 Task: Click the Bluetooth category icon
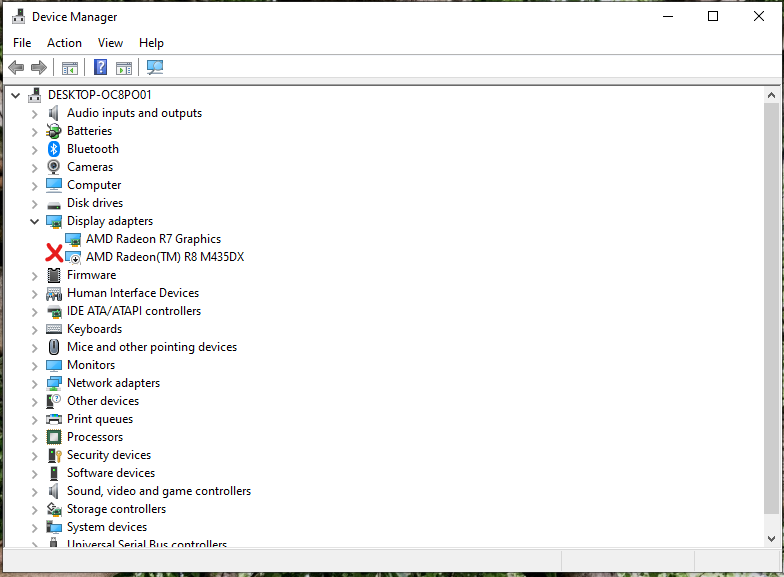pyautogui.click(x=54, y=149)
